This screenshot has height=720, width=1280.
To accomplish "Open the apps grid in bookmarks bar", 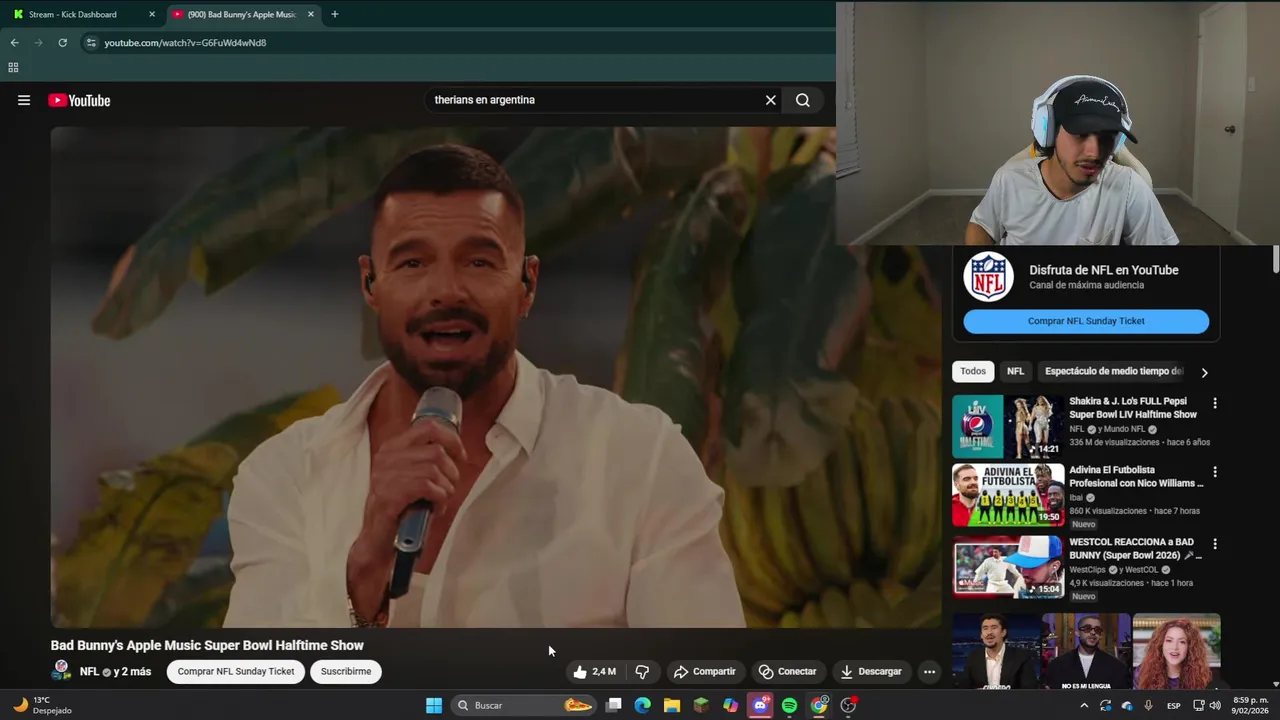I will (x=13, y=68).
